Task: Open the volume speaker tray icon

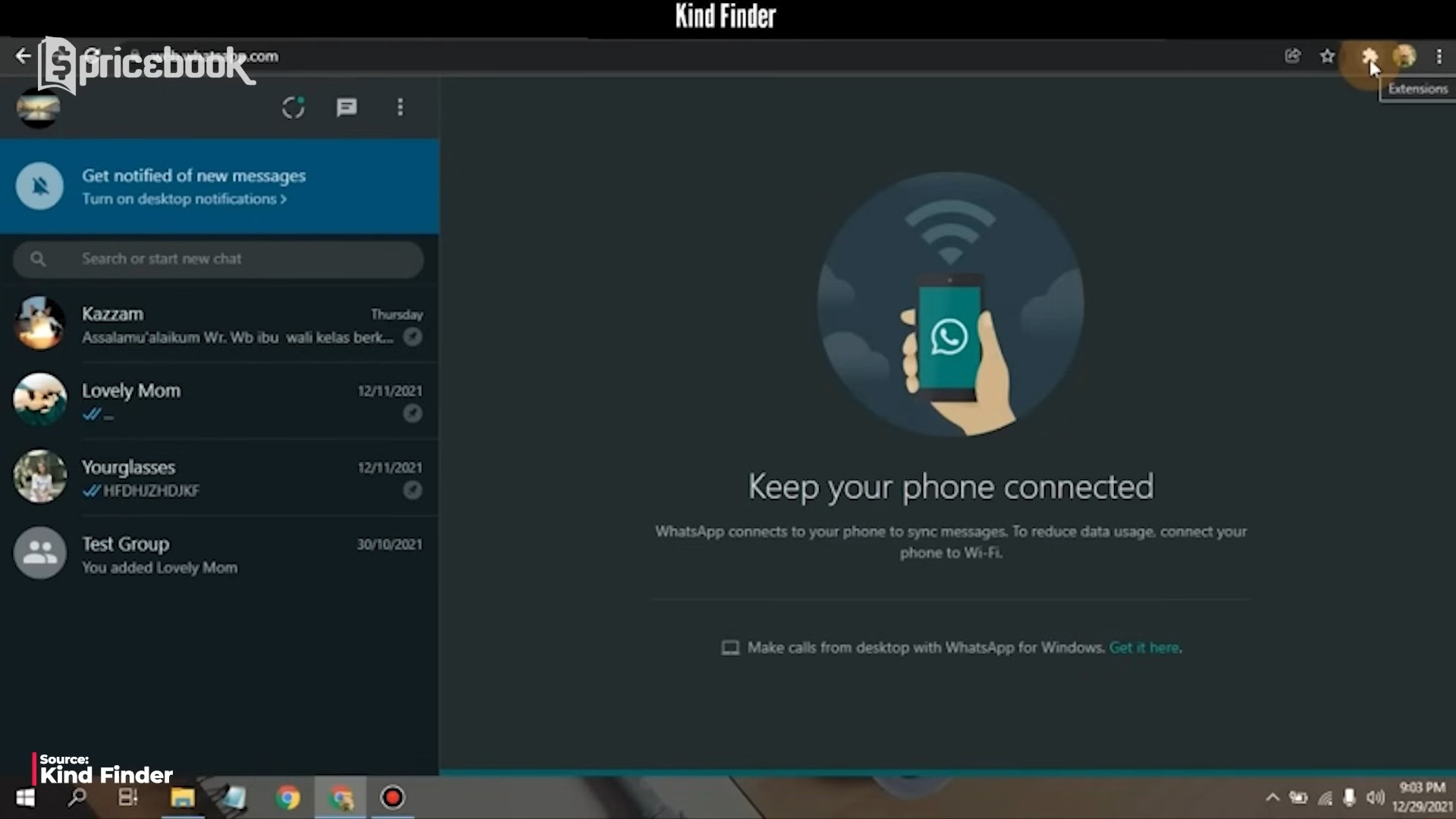Action: [x=1375, y=798]
